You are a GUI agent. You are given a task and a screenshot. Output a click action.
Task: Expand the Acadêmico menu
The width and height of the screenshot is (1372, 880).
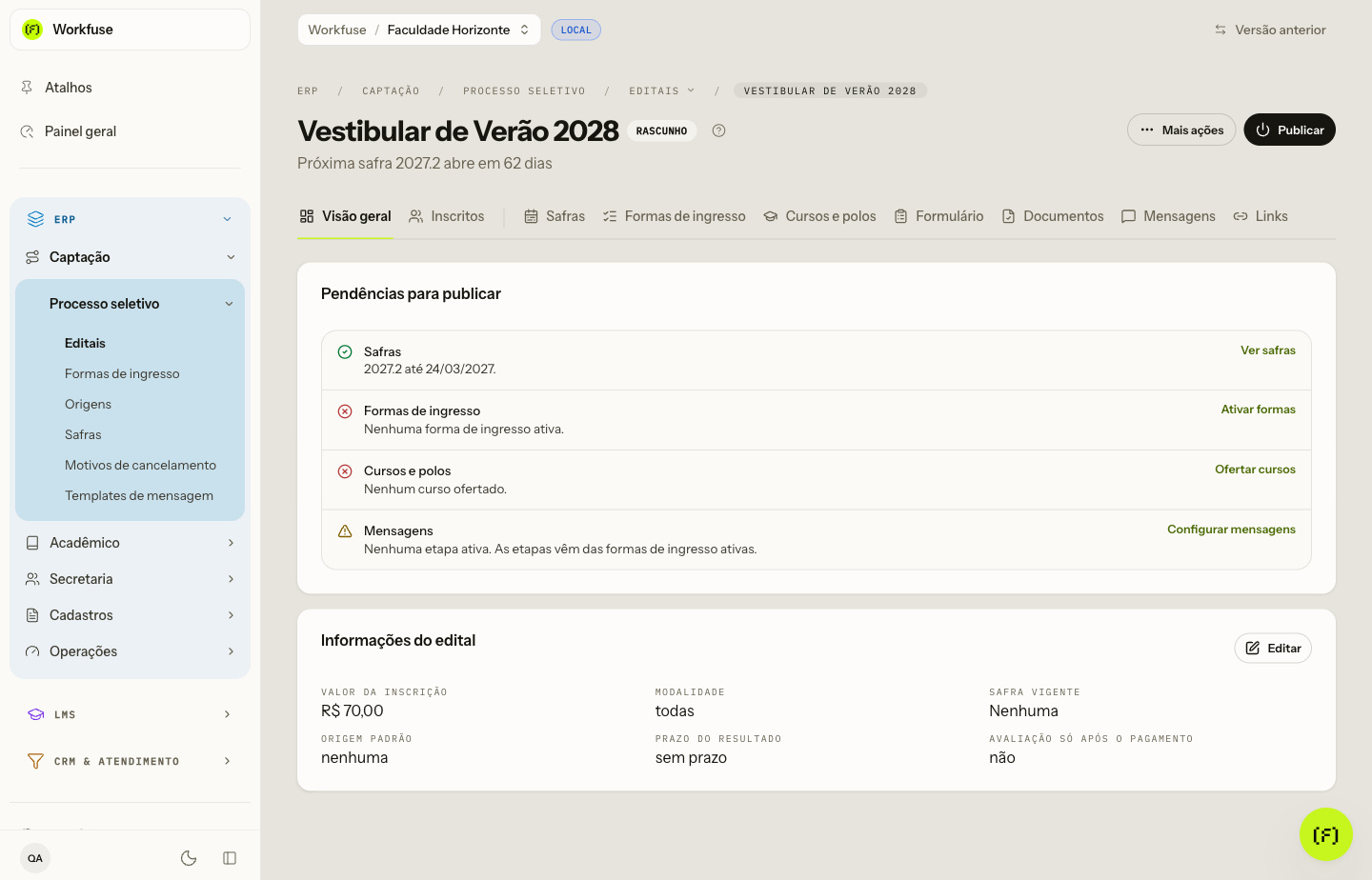130,543
